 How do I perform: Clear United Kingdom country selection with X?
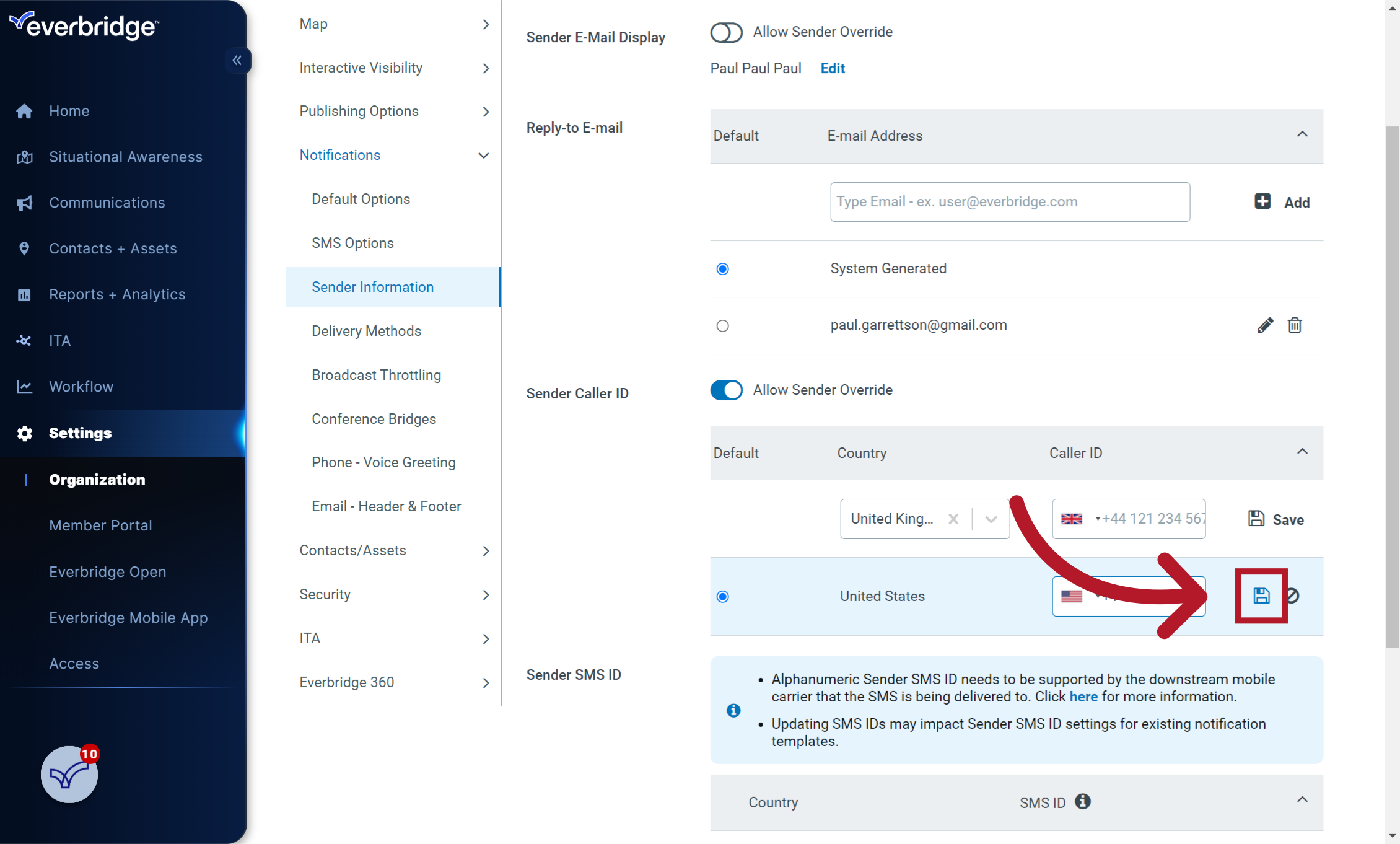coord(953,519)
